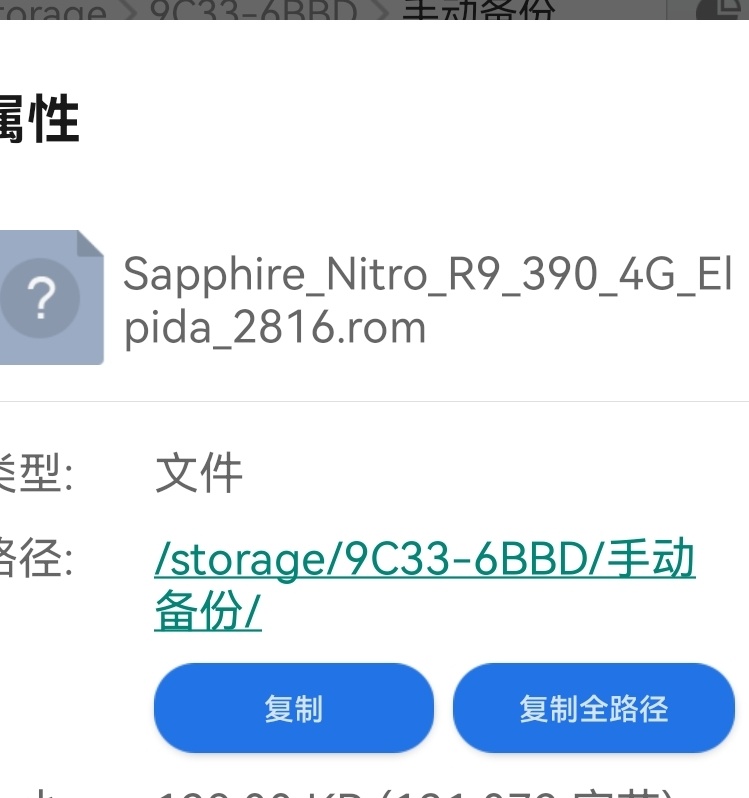Click the divider line below the filename
The height and width of the screenshot is (798, 749).
374,402
